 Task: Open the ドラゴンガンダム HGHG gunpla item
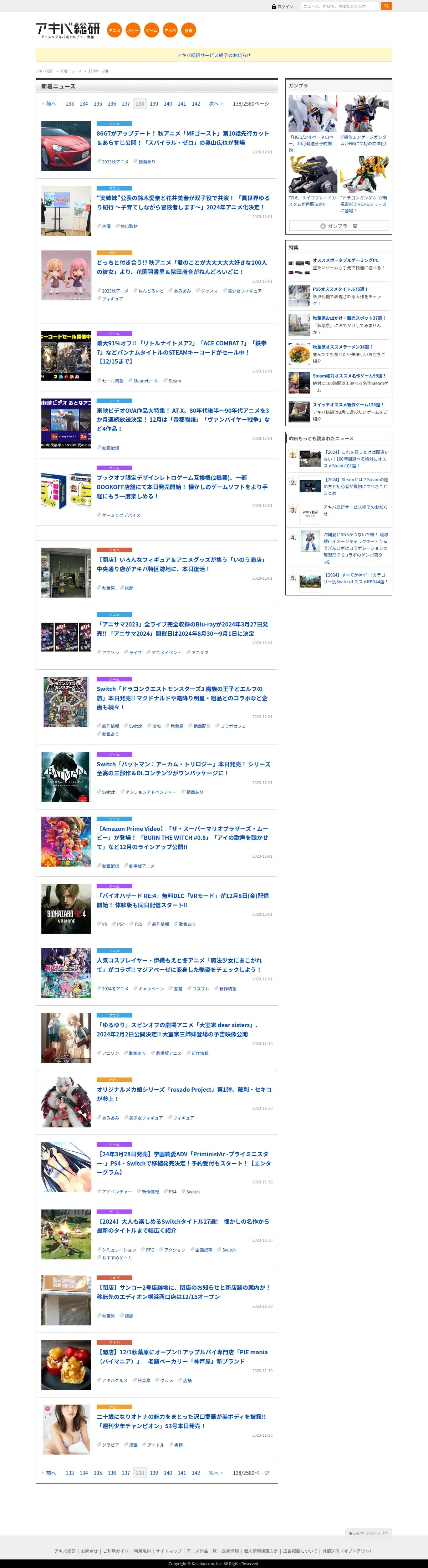(x=363, y=184)
